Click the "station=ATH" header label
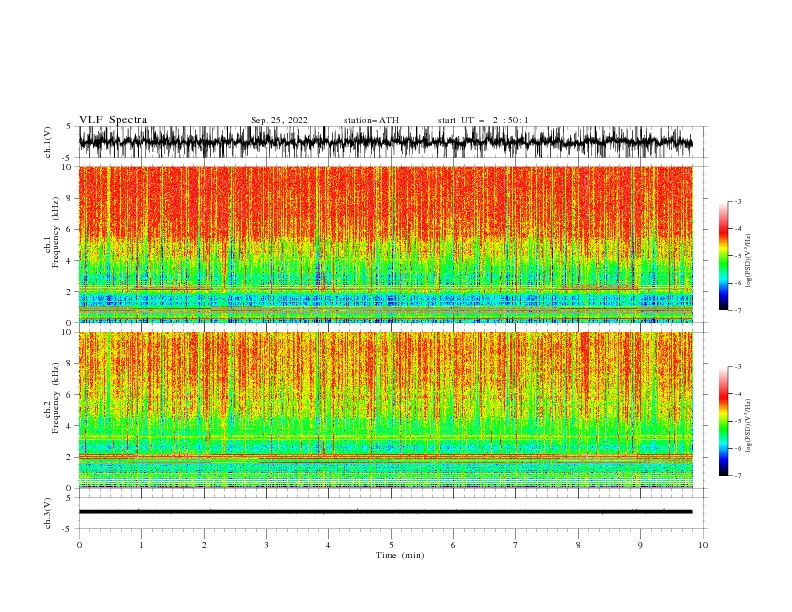Screen dimensions: 792x612 pyautogui.click(x=371, y=120)
